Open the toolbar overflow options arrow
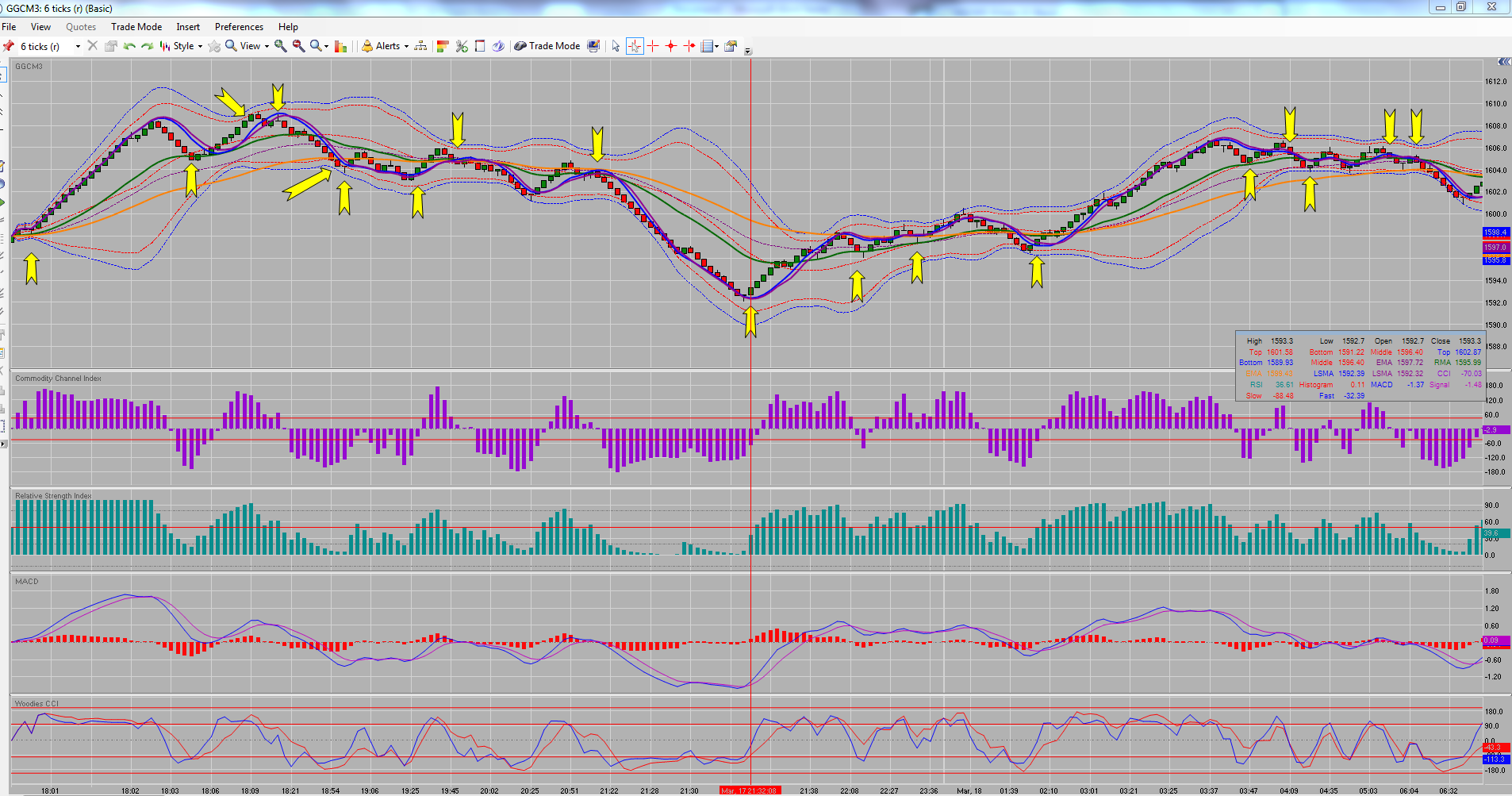The width and height of the screenshot is (1512, 796). coord(748,51)
